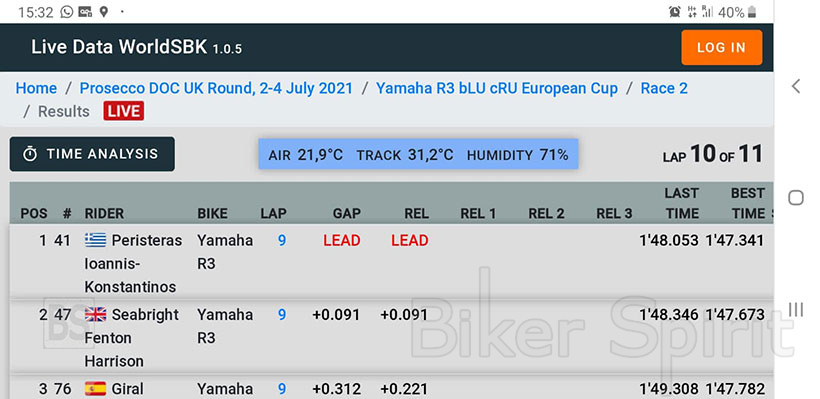
Task: Open recent apps three-bars icon
Action: (x=795, y=310)
